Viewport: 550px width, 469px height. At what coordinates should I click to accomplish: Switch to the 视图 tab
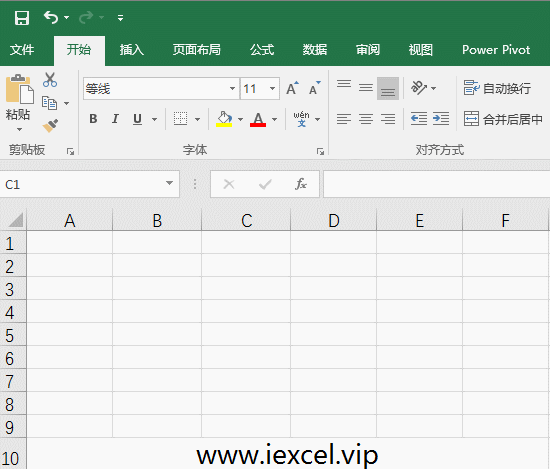420,50
